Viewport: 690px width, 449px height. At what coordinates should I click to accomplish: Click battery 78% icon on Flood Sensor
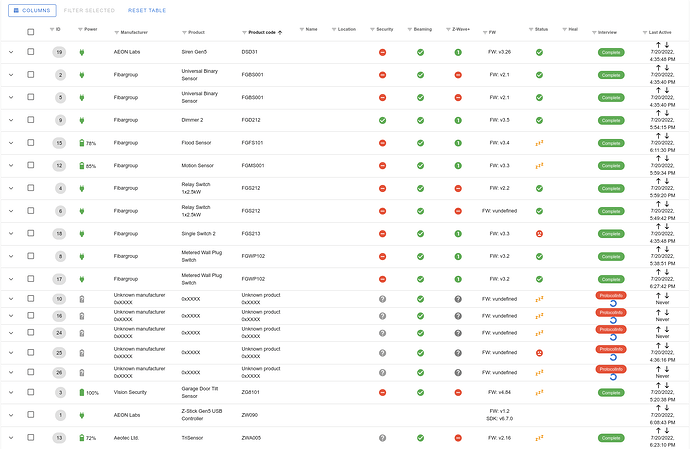pos(81,143)
